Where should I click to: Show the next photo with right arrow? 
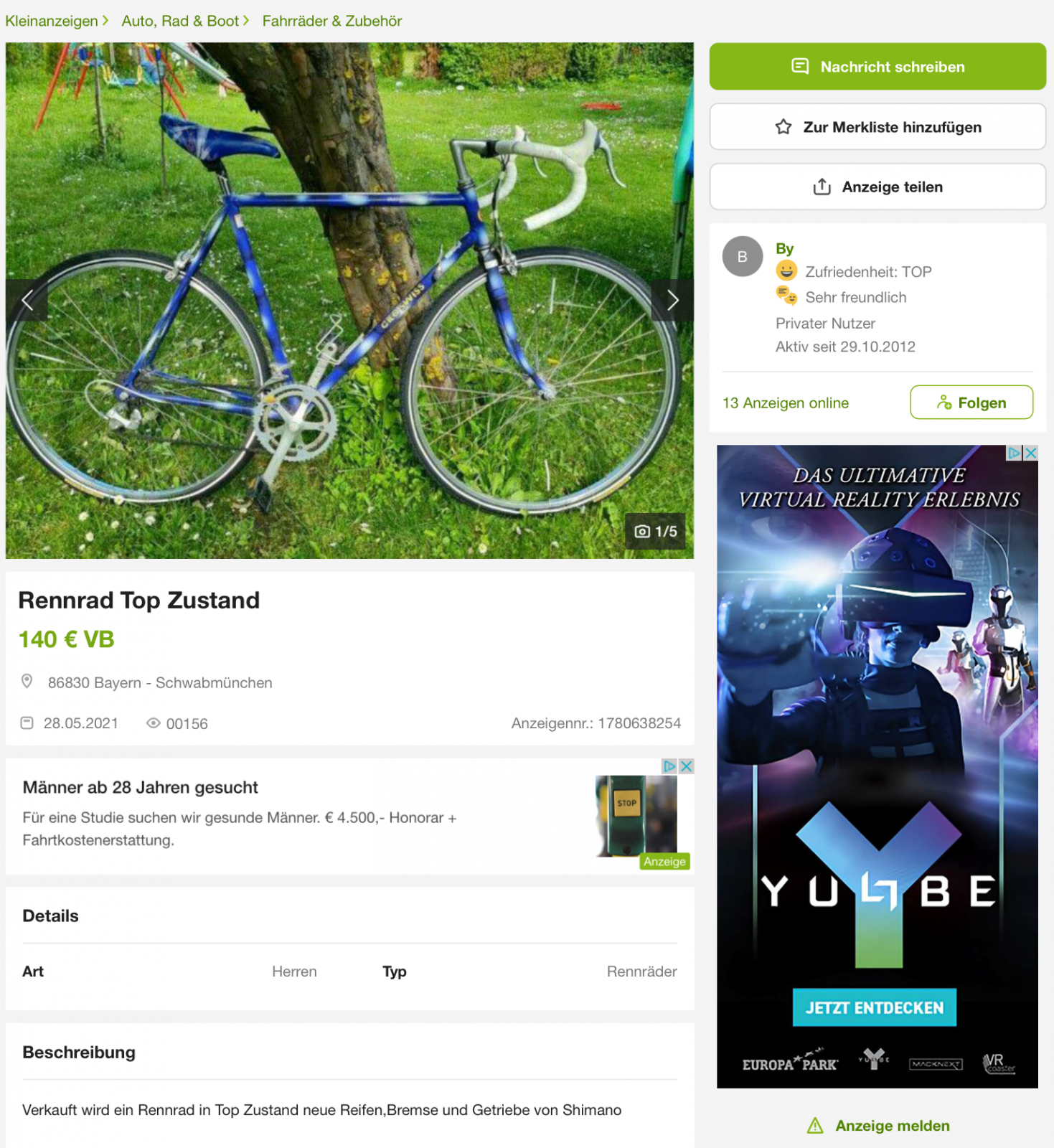[672, 300]
